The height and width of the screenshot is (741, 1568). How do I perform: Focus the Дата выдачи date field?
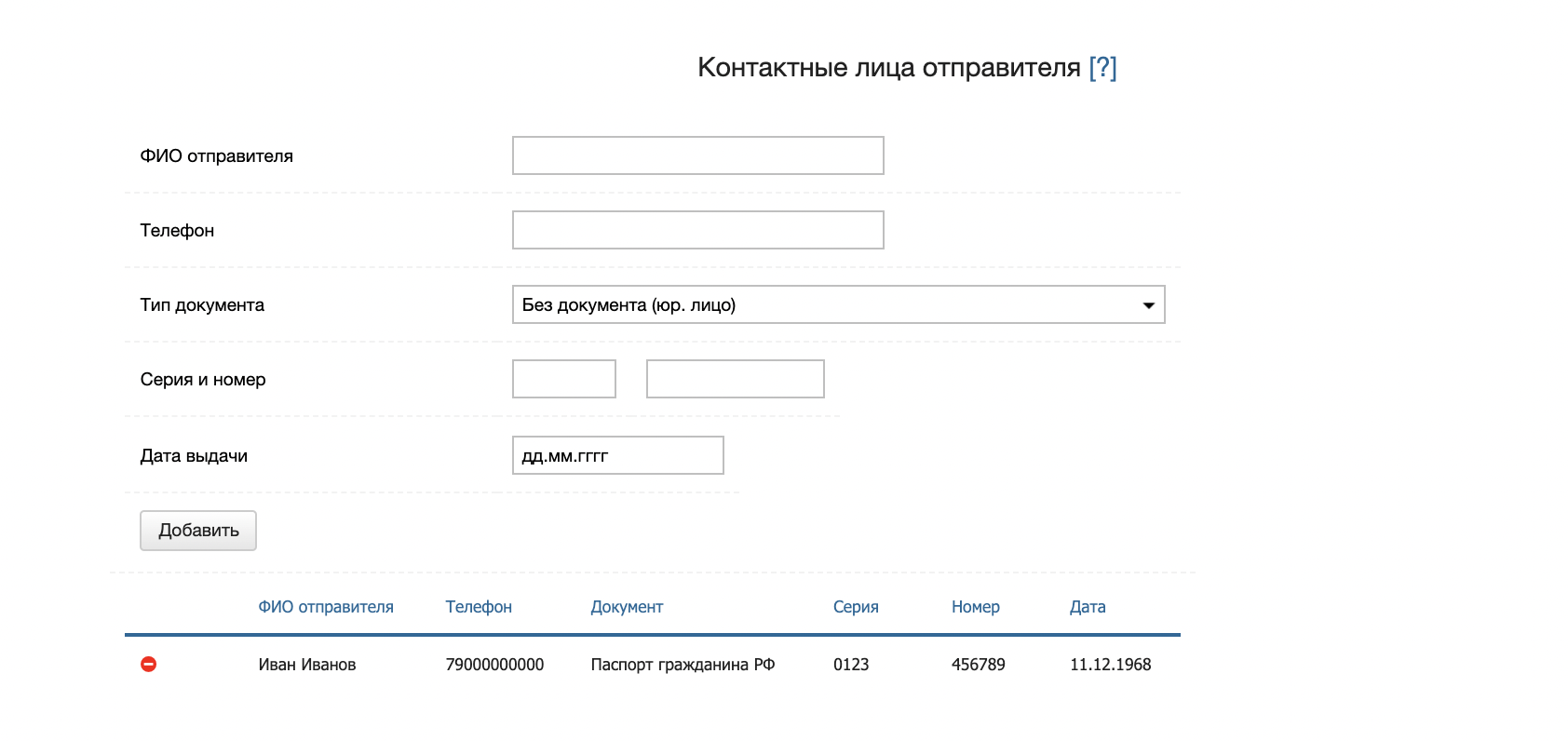click(617, 455)
